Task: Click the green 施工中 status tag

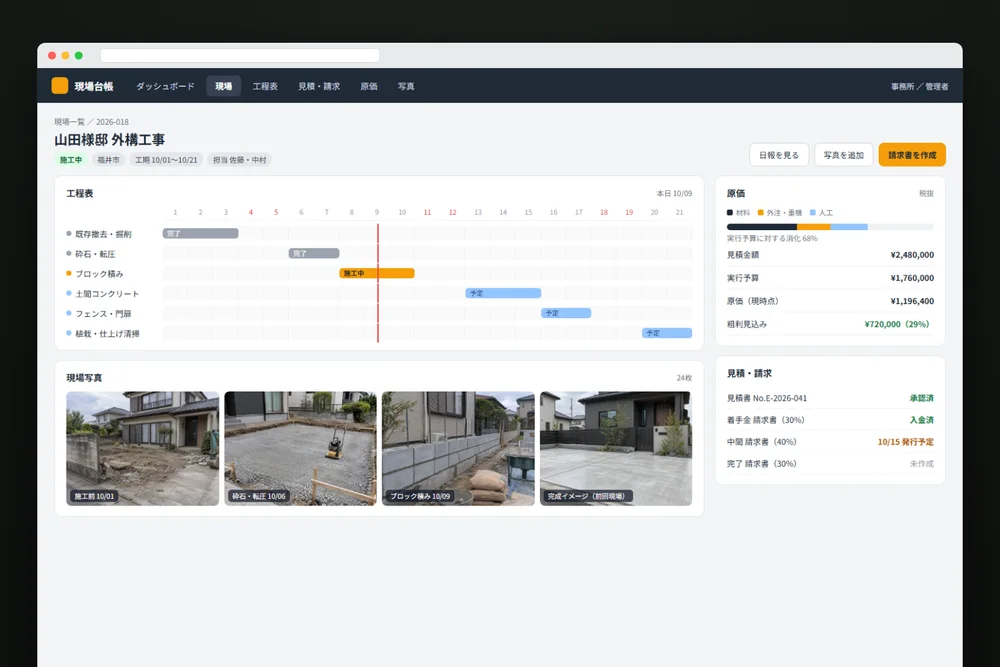Action: [x=71, y=160]
